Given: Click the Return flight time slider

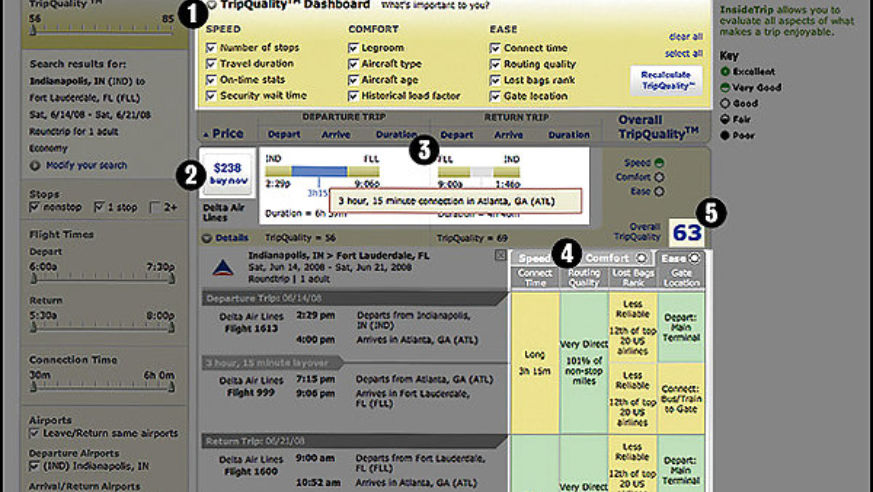Looking at the screenshot, I should 102,327.
